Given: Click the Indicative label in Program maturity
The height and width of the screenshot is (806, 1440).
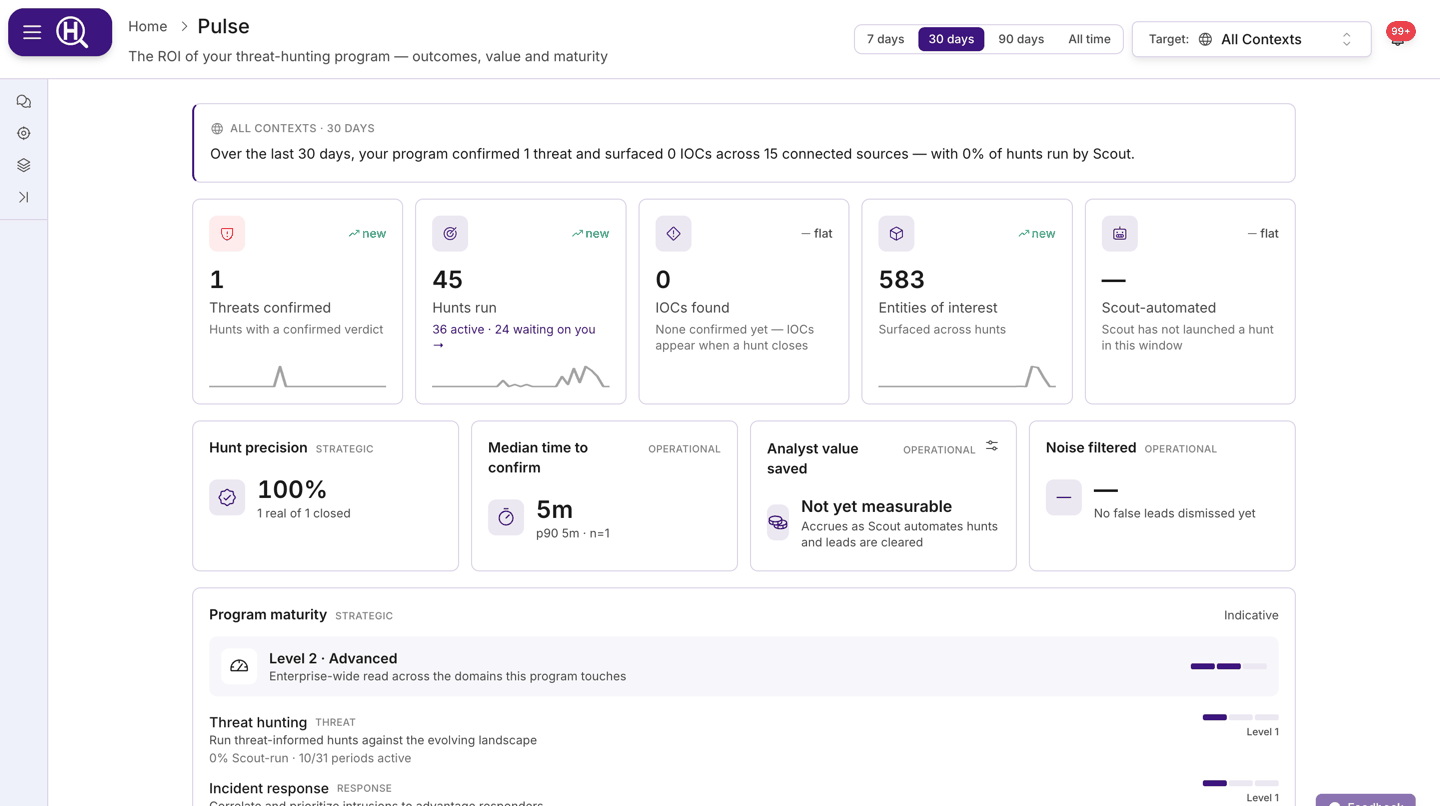Looking at the screenshot, I should [x=1251, y=615].
